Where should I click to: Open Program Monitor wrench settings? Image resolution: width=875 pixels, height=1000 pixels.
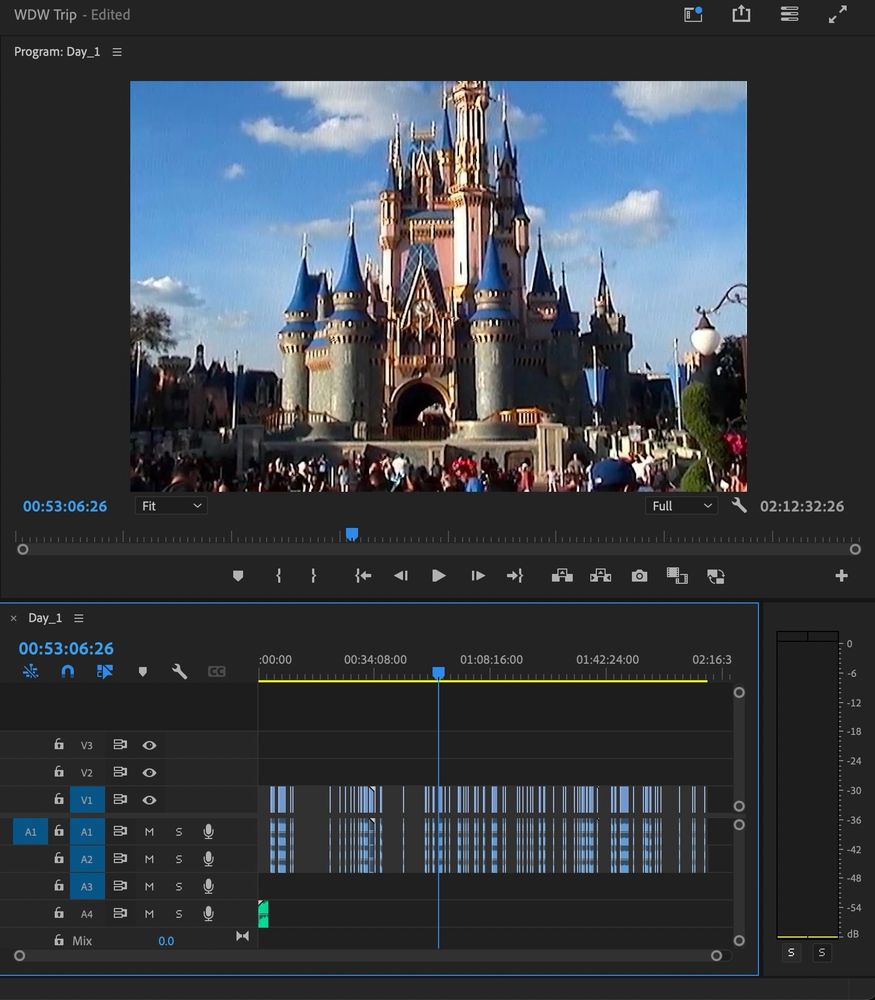tap(739, 506)
